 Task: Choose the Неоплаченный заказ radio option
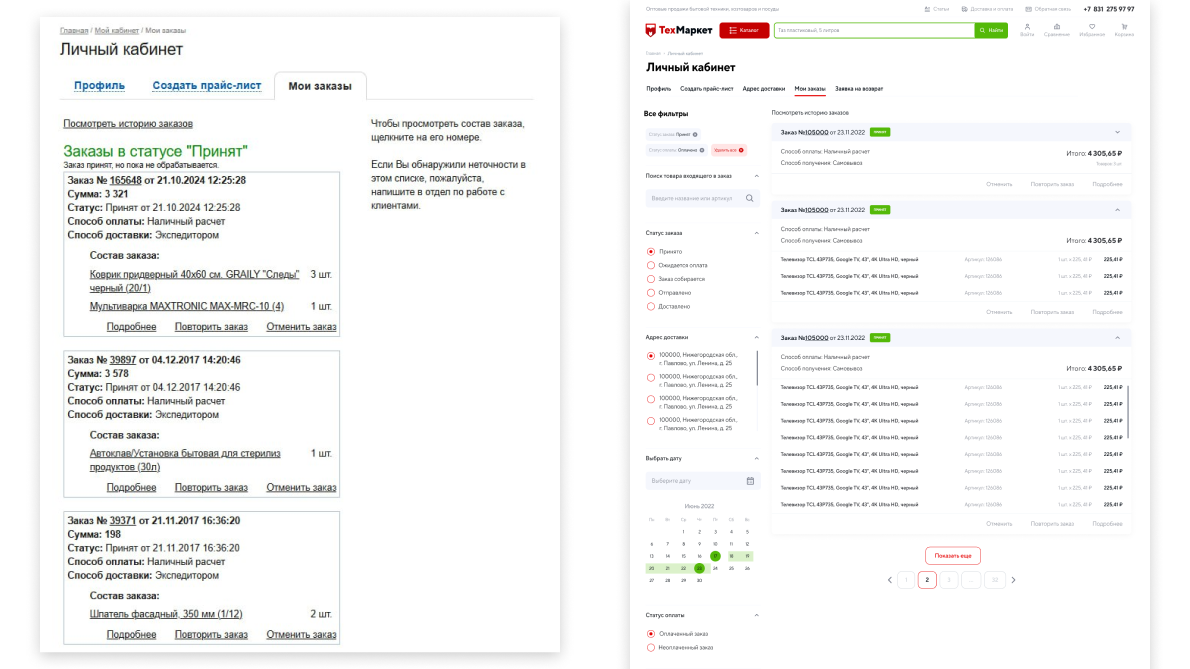[651, 648]
